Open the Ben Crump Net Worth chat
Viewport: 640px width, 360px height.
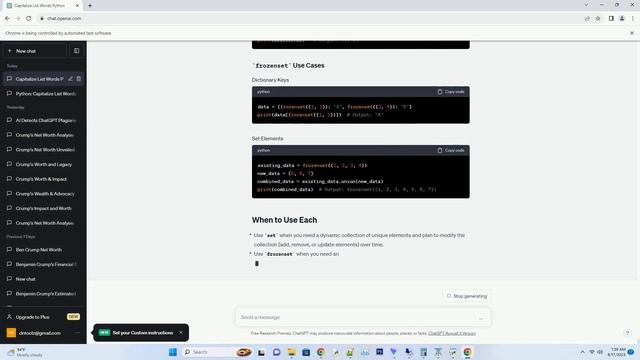click(43, 250)
